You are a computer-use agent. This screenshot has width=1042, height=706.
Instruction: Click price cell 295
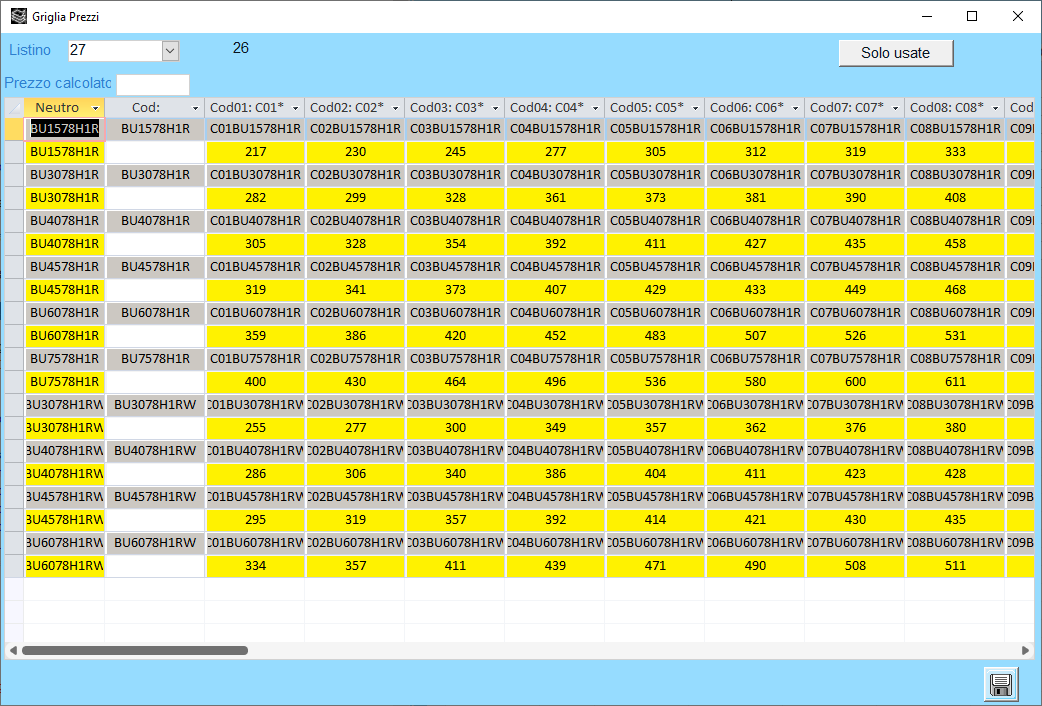(255, 520)
